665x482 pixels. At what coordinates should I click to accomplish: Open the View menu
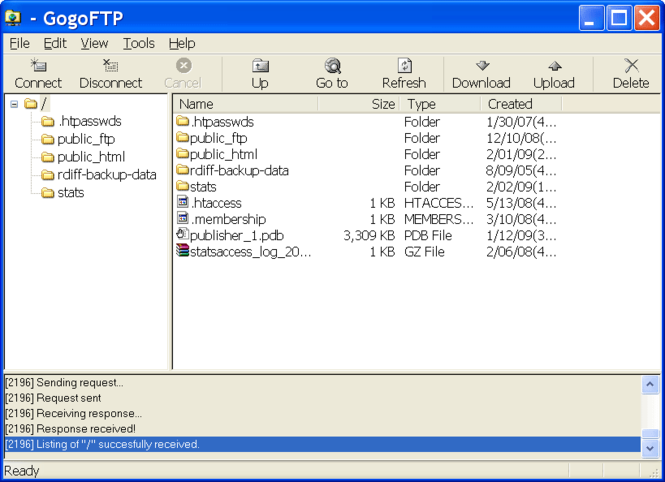(x=94, y=43)
